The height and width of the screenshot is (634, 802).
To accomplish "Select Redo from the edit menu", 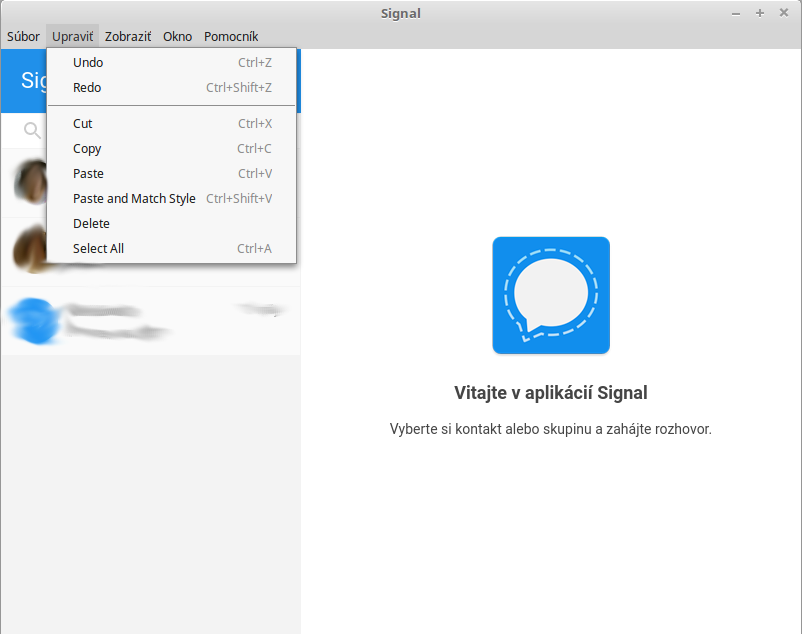I will (87, 87).
